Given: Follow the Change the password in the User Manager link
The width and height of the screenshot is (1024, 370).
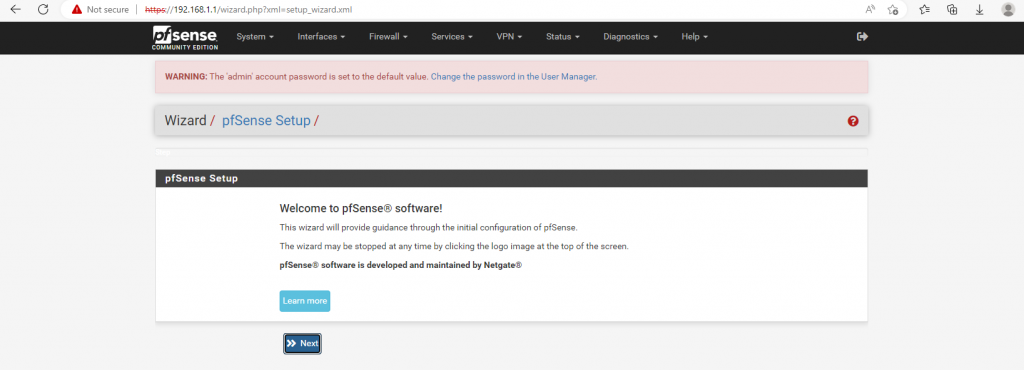Looking at the screenshot, I should tap(513, 76).
